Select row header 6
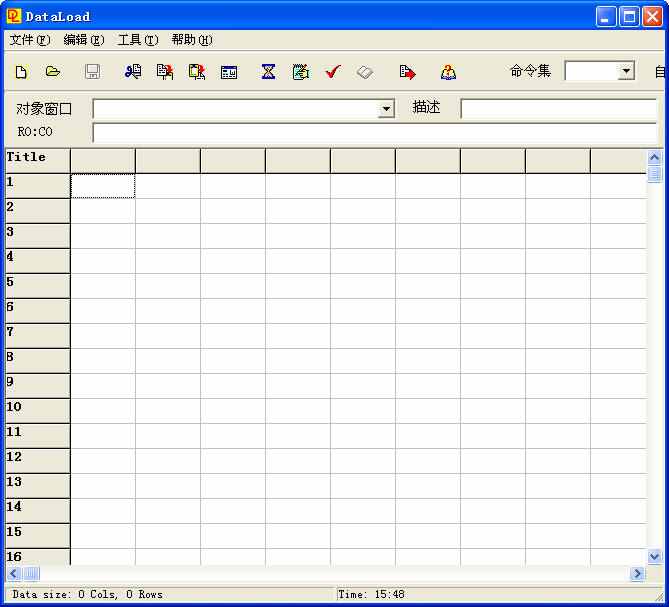The image size is (669, 607). [38, 311]
